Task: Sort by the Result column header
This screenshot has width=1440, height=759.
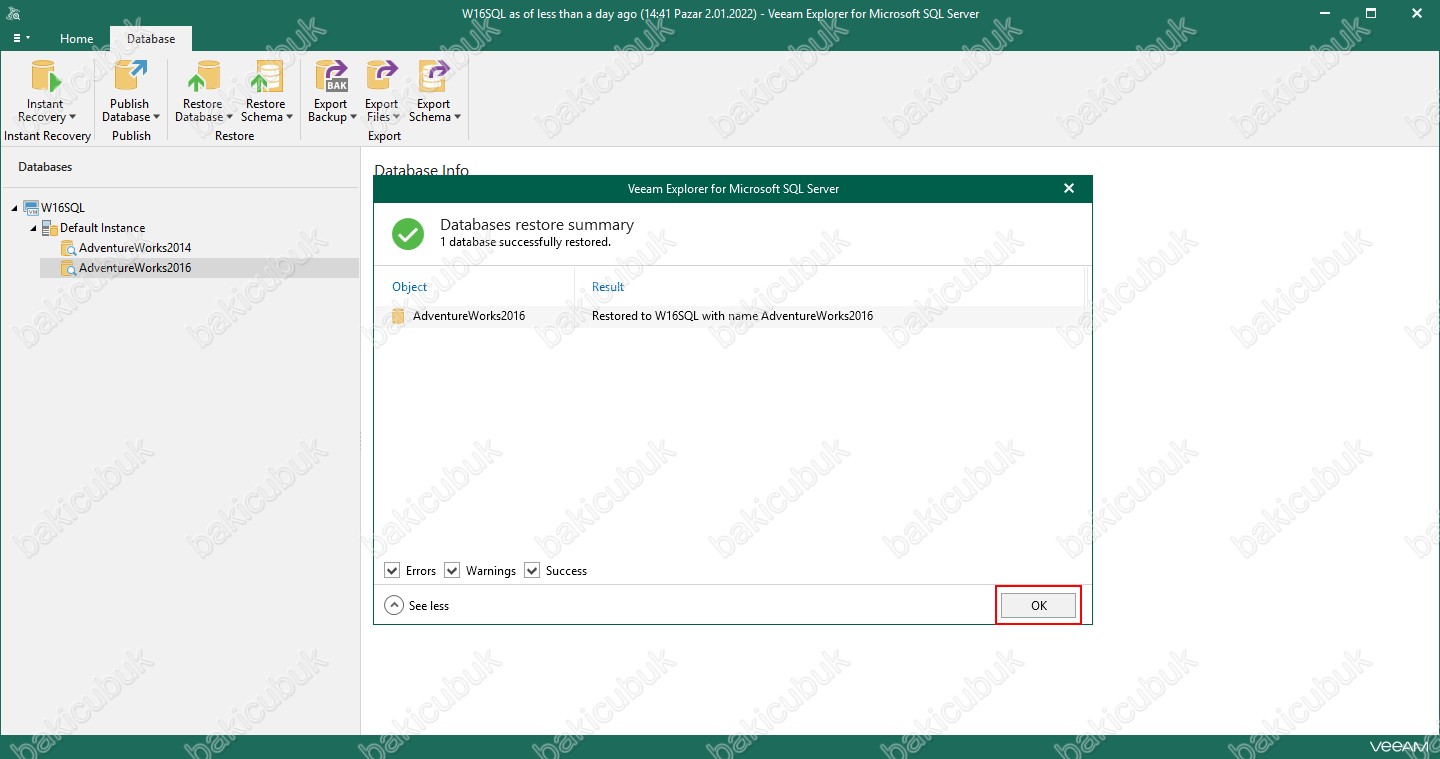Action: click(x=608, y=287)
